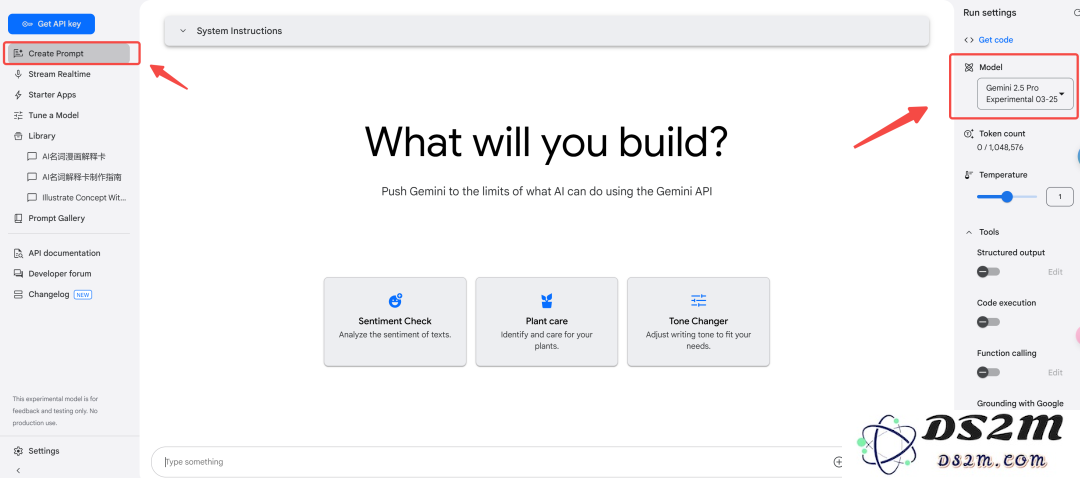This screenshot has height=478, width=1080.
Task: Open the Get code link
Action: [x=995, y=40]
